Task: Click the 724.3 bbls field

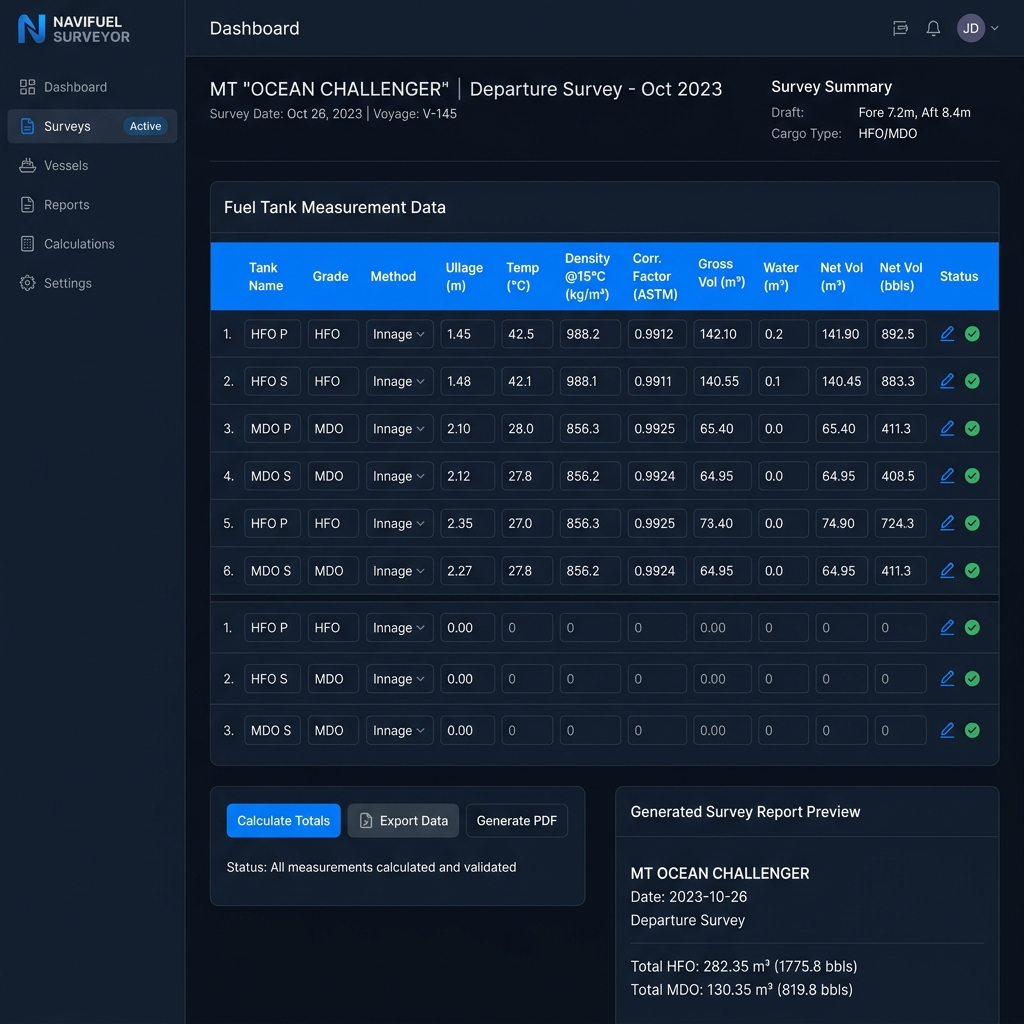Action: (900, 523)
